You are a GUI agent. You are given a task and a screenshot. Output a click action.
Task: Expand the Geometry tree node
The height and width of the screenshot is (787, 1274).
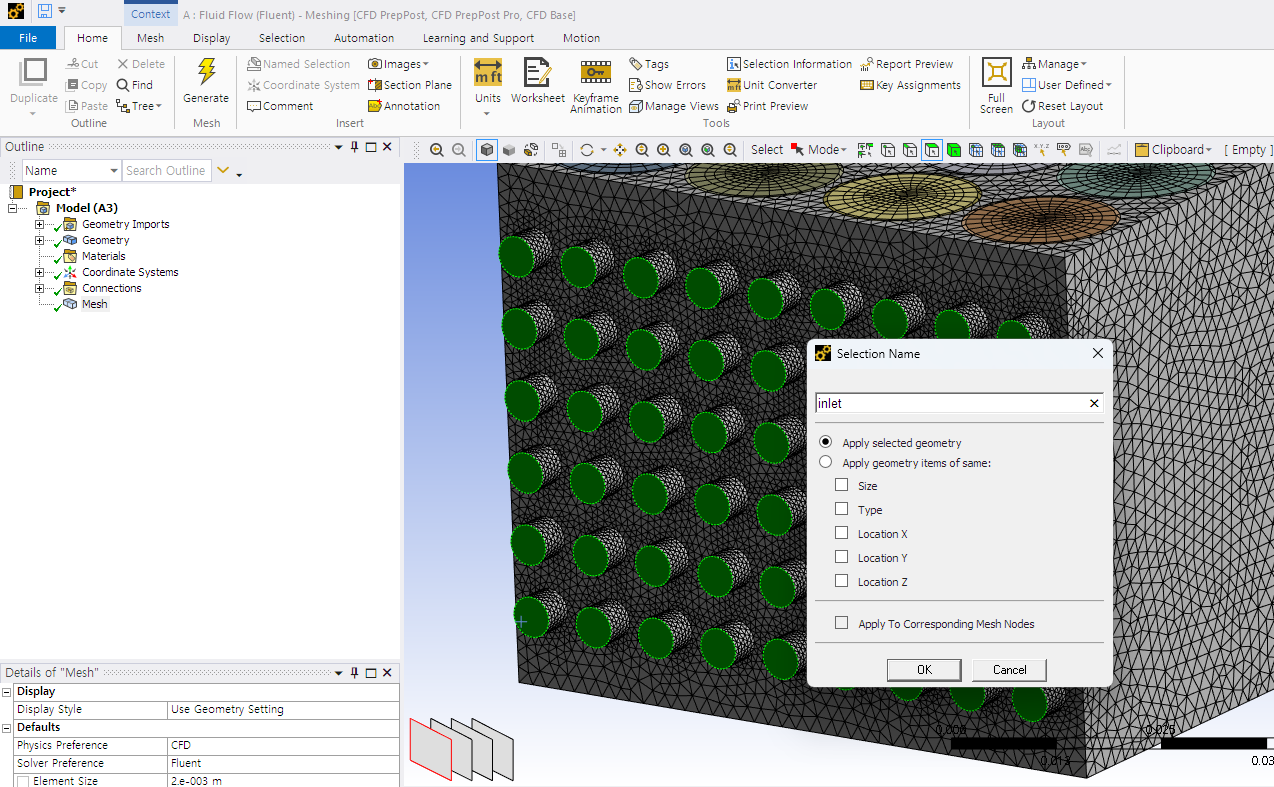[40, 240]
